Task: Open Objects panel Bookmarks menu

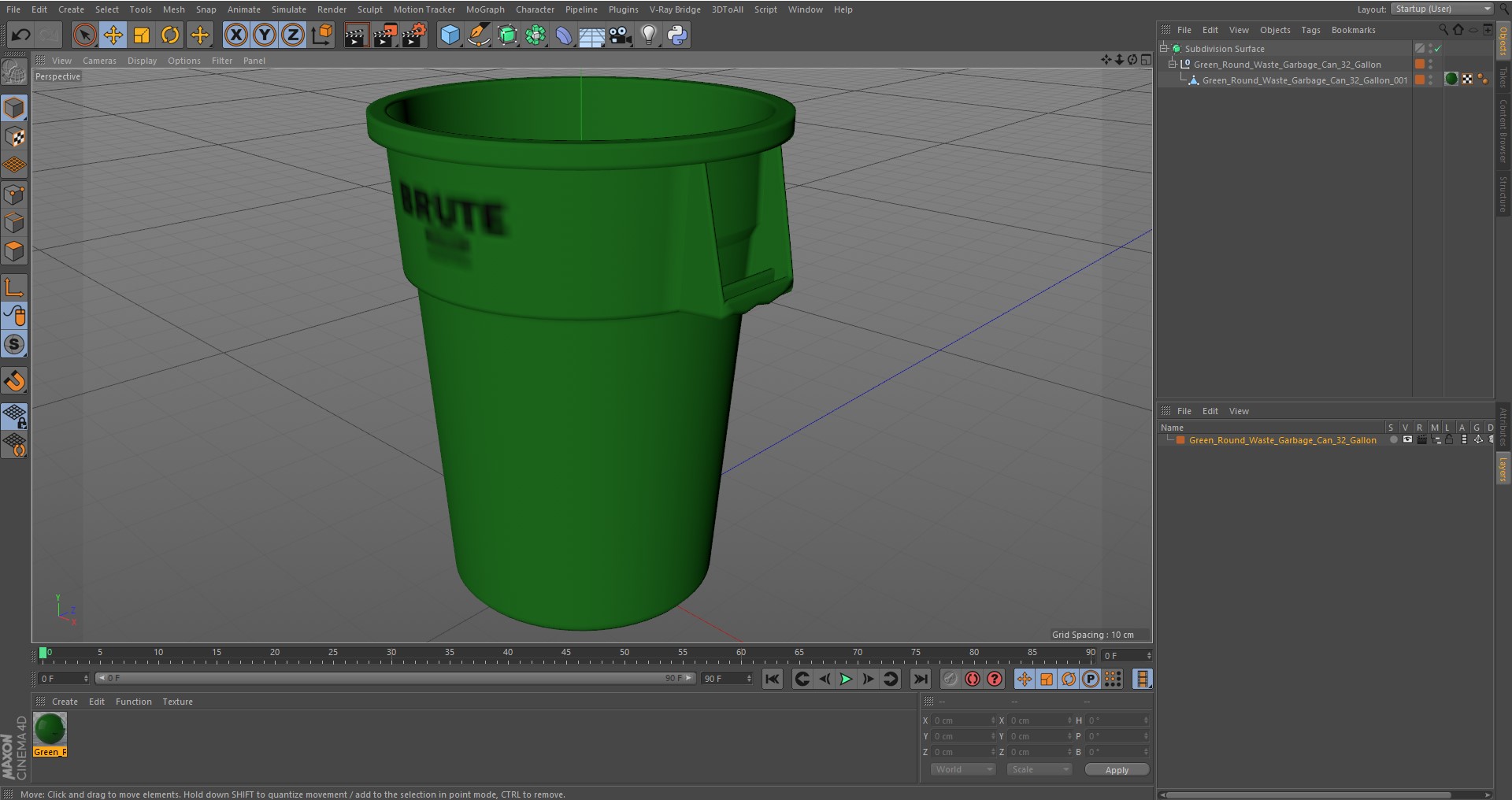Action: click(x=1353, y=30)
